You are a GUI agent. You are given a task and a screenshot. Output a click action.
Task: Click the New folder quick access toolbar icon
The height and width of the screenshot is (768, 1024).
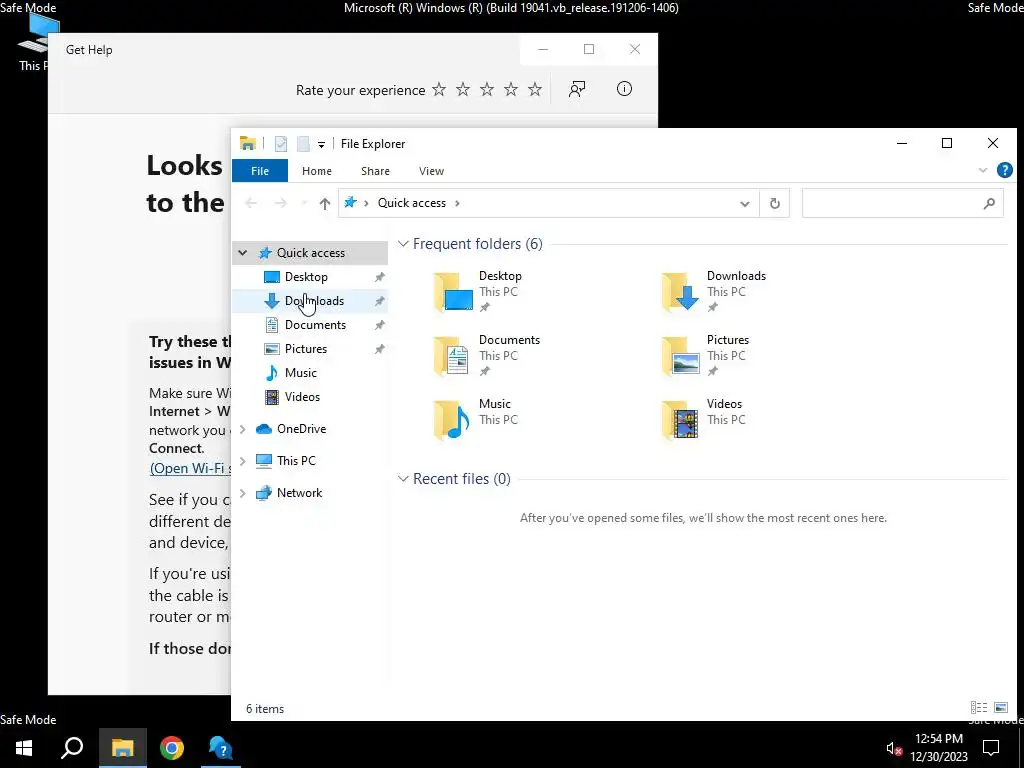coord(303,144)
